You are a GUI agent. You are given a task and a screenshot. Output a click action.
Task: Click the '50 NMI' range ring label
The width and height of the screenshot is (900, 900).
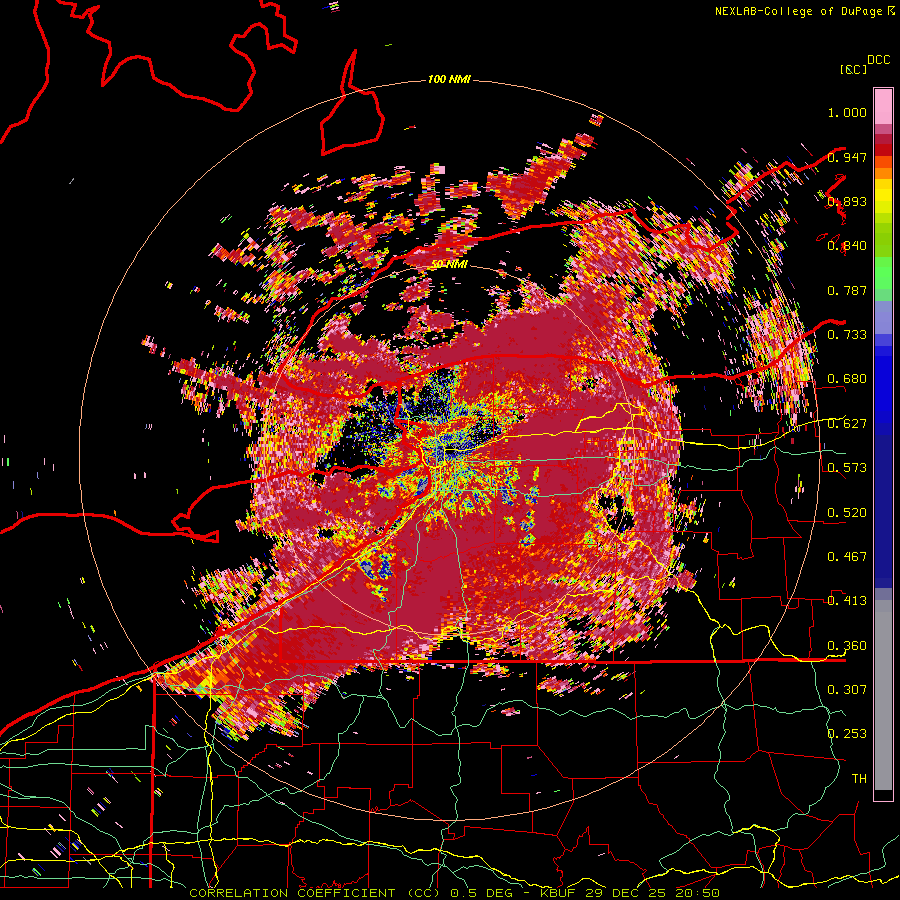[449, 264]
